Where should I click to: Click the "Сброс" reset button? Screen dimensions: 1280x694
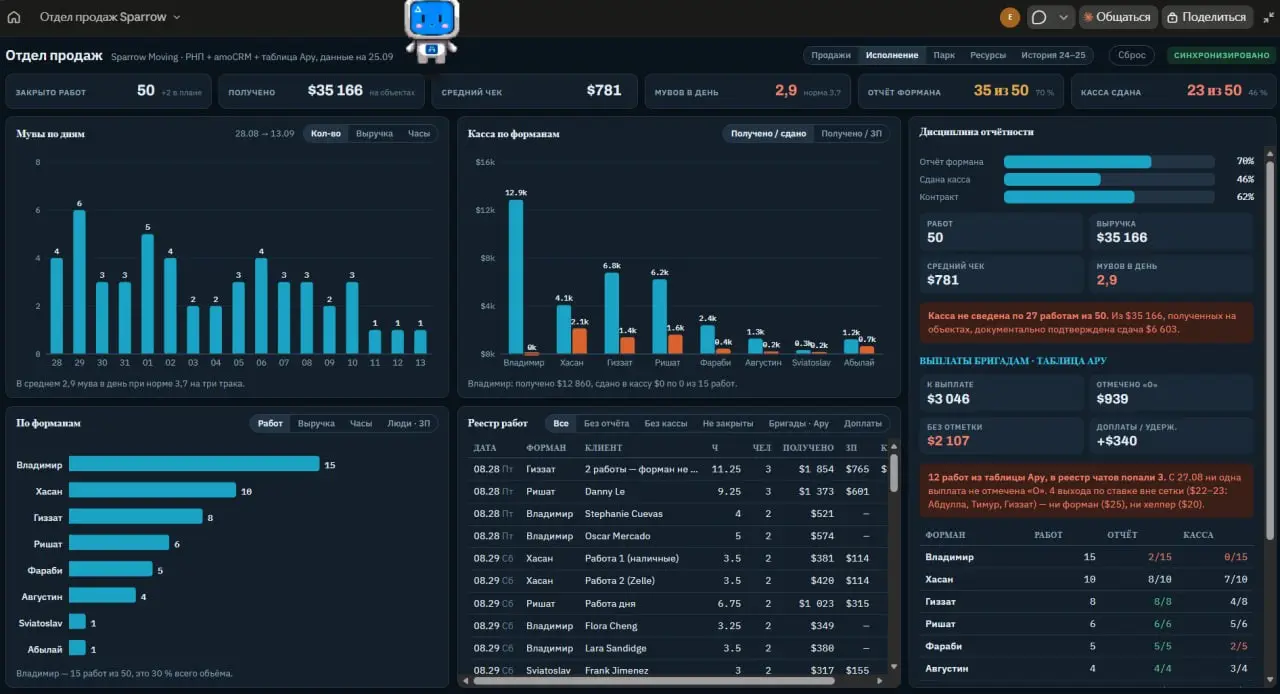[1131, 56]
